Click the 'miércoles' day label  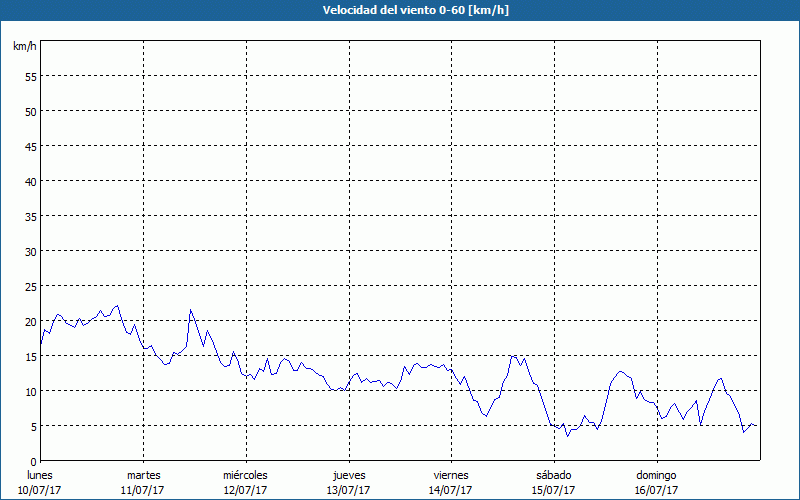point(245,475)
